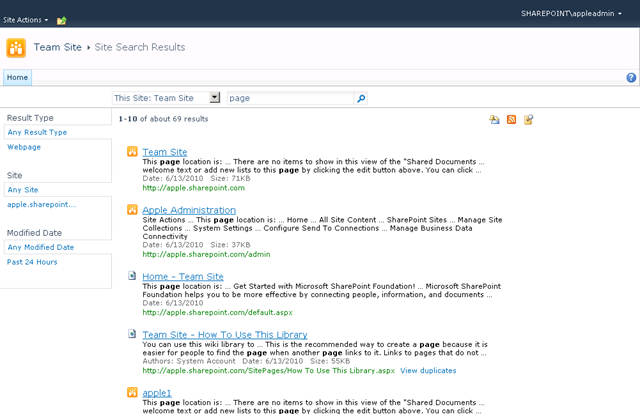Select Any Modified Date refinement

41,247
